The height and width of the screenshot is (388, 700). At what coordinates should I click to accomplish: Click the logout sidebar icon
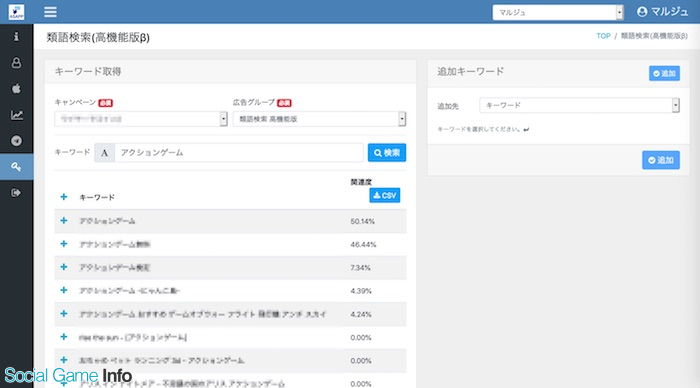17,192
